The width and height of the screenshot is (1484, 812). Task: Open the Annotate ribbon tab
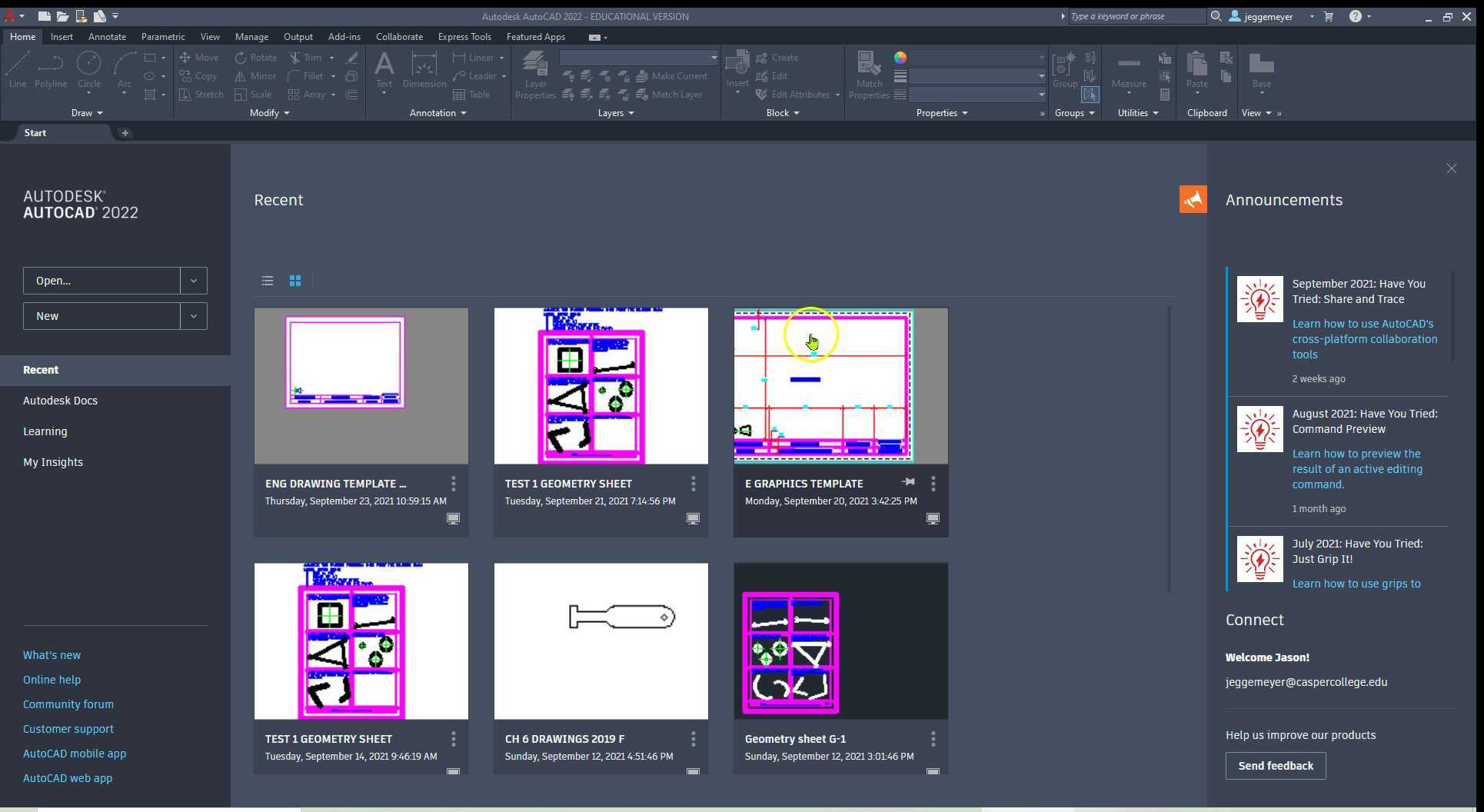pos(107,37)
